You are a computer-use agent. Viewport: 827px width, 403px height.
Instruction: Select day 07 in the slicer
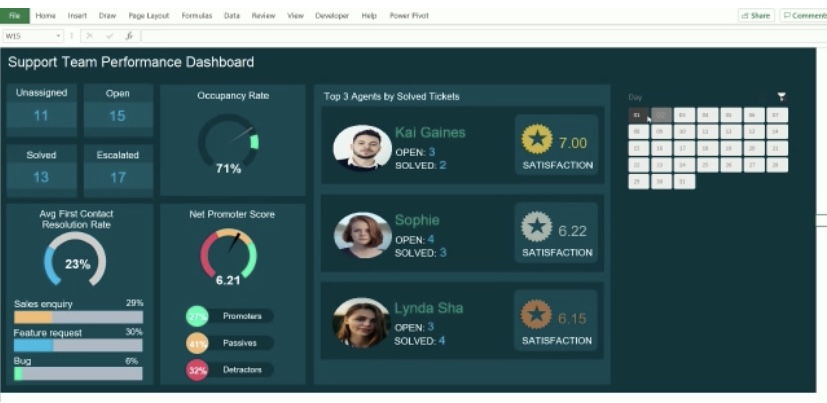[x=777, y=115]
